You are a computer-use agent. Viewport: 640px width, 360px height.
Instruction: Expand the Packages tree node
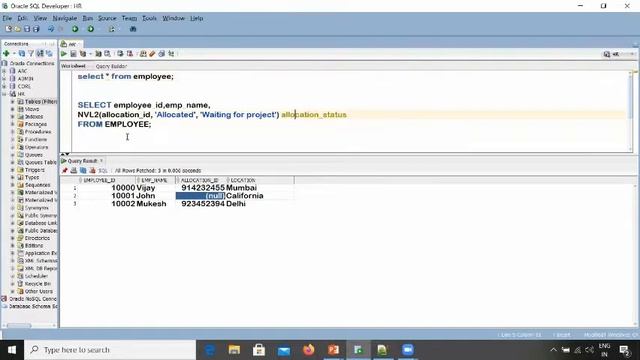pos(12,124)
